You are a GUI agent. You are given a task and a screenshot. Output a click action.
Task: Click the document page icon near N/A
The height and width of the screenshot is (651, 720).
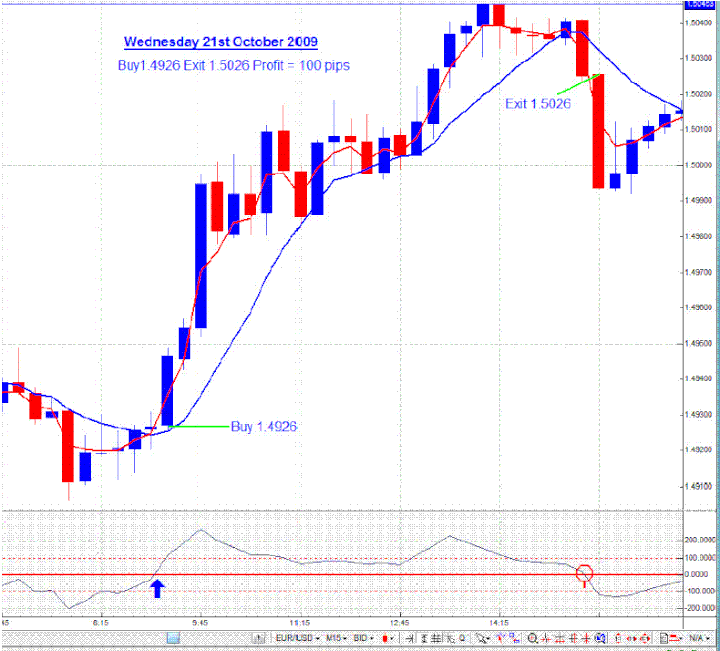pyautogui.click(x=664, y=638)
